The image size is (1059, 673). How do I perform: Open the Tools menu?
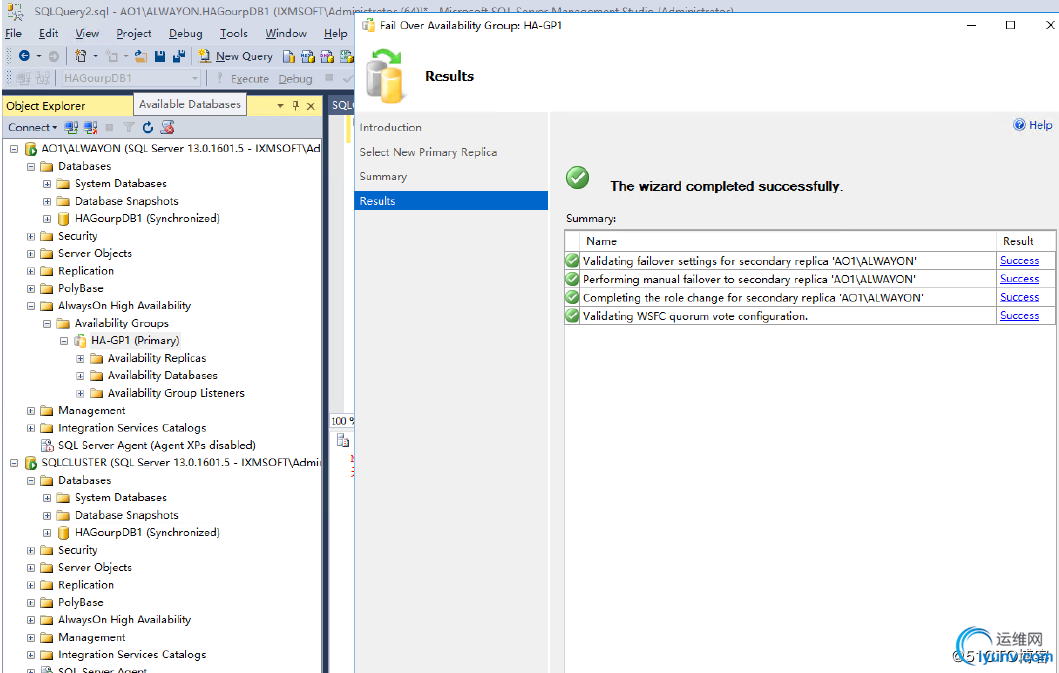tap(234, 33)
